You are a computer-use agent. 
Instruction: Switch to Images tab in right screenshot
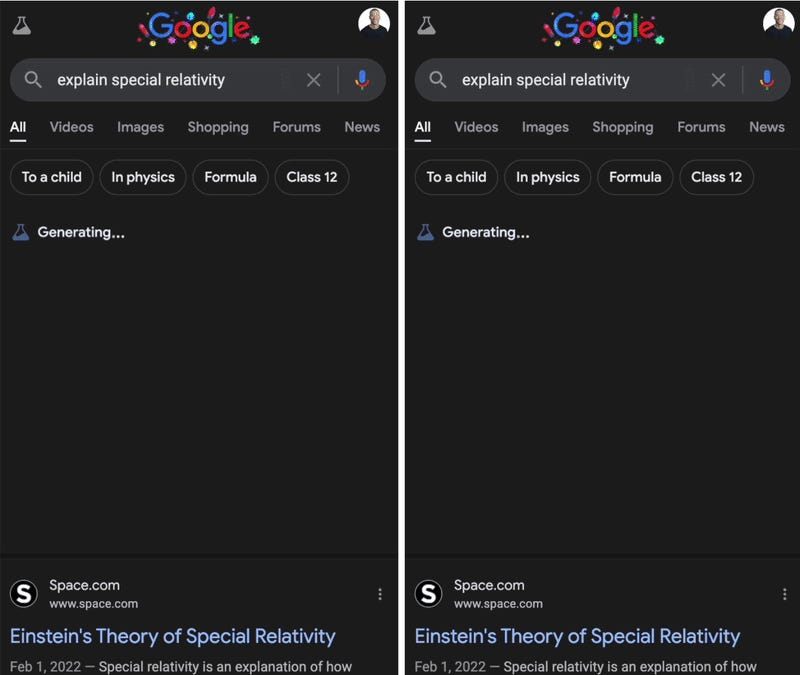click(545, 127)
